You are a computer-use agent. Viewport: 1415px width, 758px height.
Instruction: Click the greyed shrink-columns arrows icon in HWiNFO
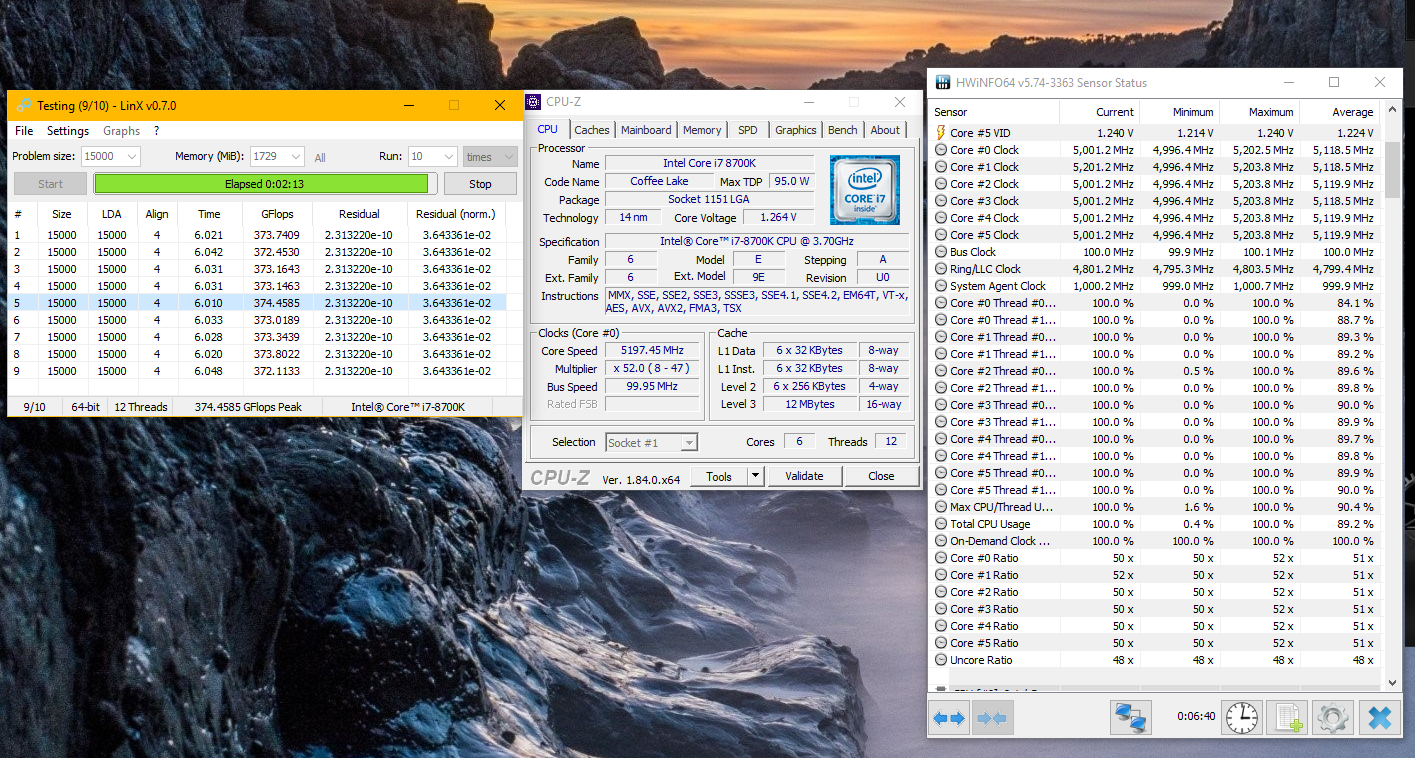[x=991, y=718]
